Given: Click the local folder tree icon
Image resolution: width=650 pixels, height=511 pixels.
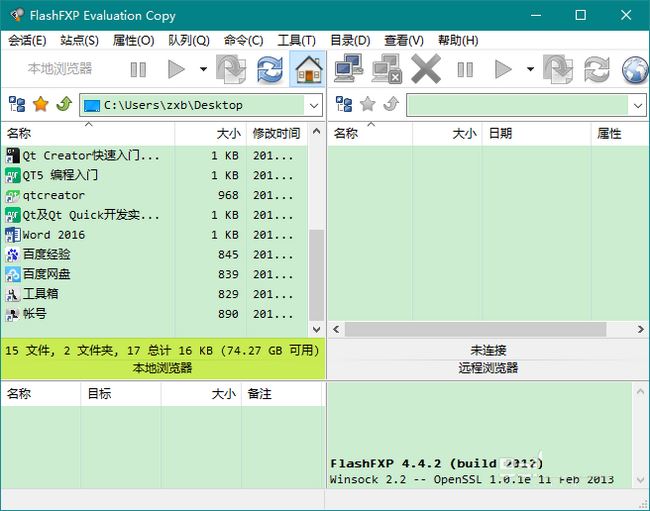Looking at the screenshot, I should click(x=17, y=104).
